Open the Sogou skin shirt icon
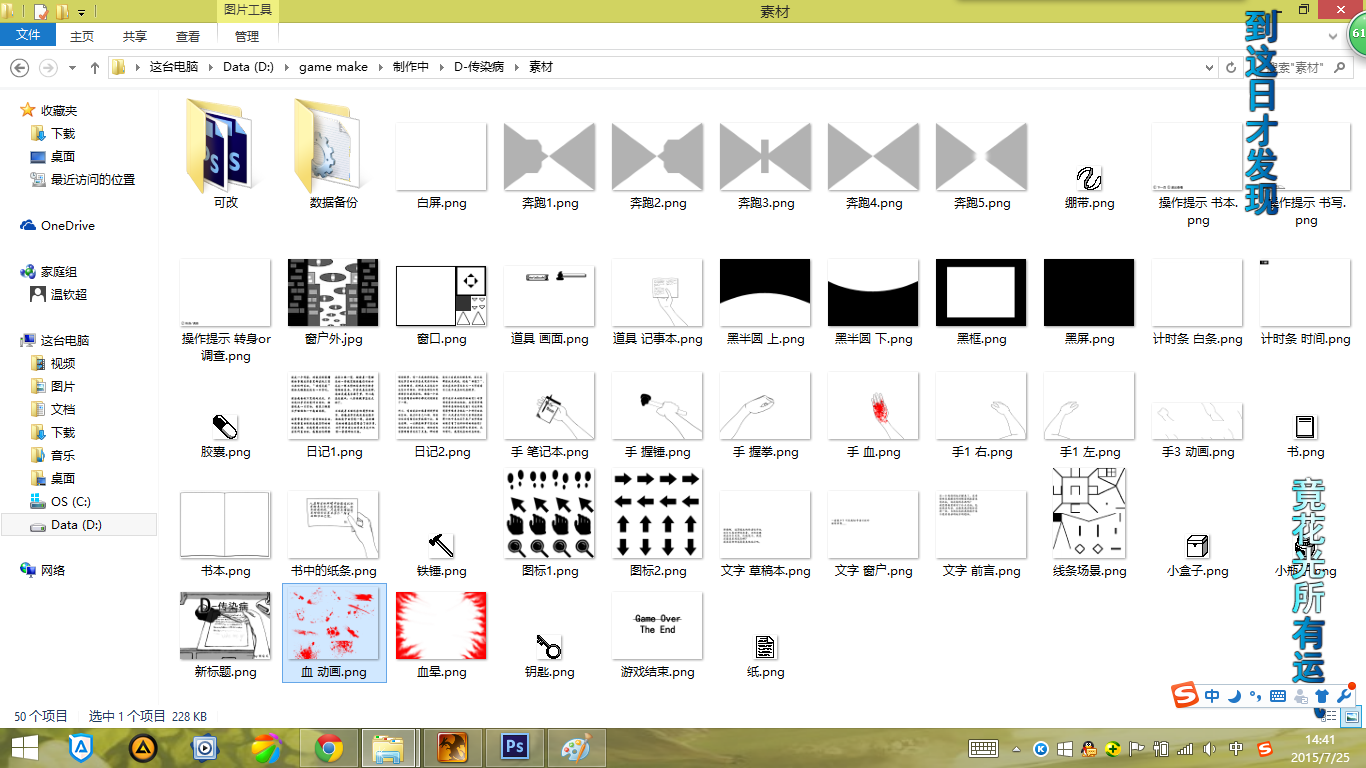The image size is (1366, 768). [x=1322, y=696]
